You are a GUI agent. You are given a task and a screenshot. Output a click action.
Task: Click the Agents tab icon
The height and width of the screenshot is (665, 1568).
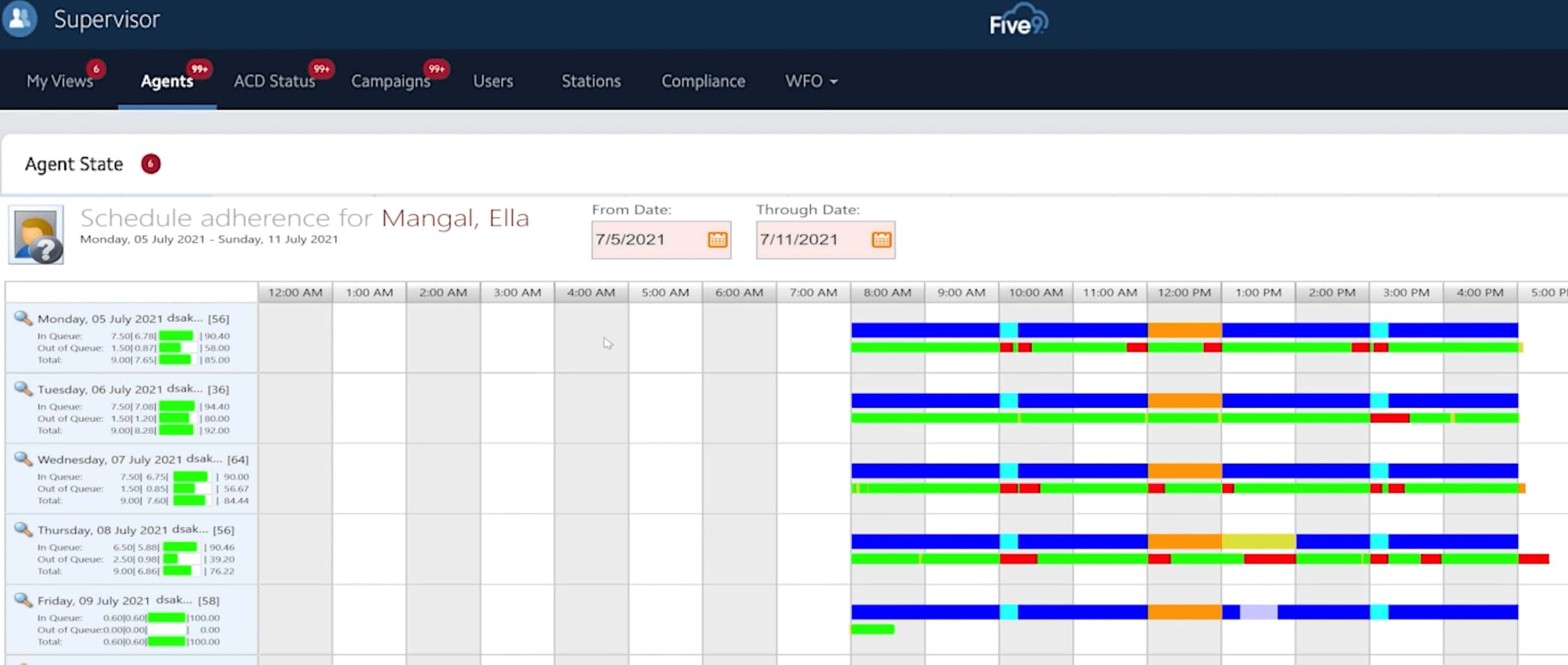point(165,81)
